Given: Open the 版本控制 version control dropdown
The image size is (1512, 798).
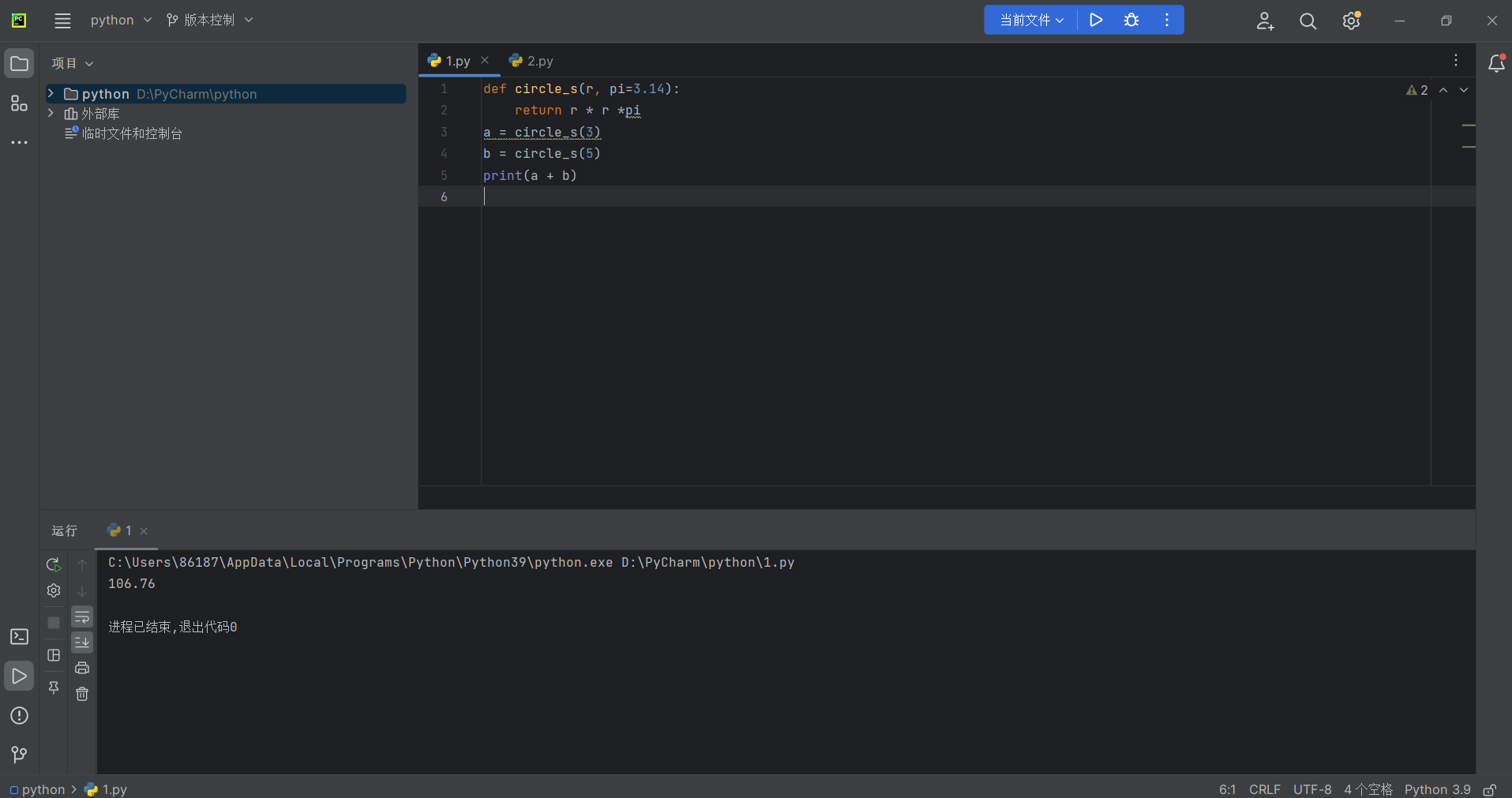Looking at the screenshot, I should [x=210, y=21].
